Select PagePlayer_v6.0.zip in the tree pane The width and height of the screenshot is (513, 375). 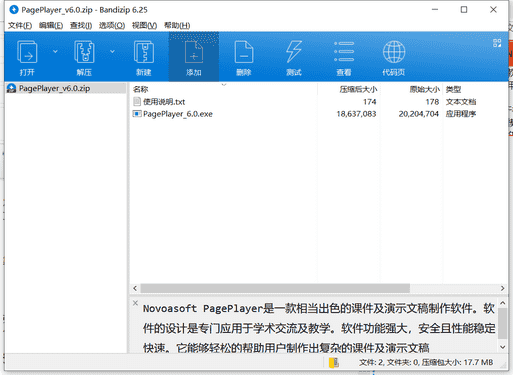pyautogui.click(x=66, y=88)
